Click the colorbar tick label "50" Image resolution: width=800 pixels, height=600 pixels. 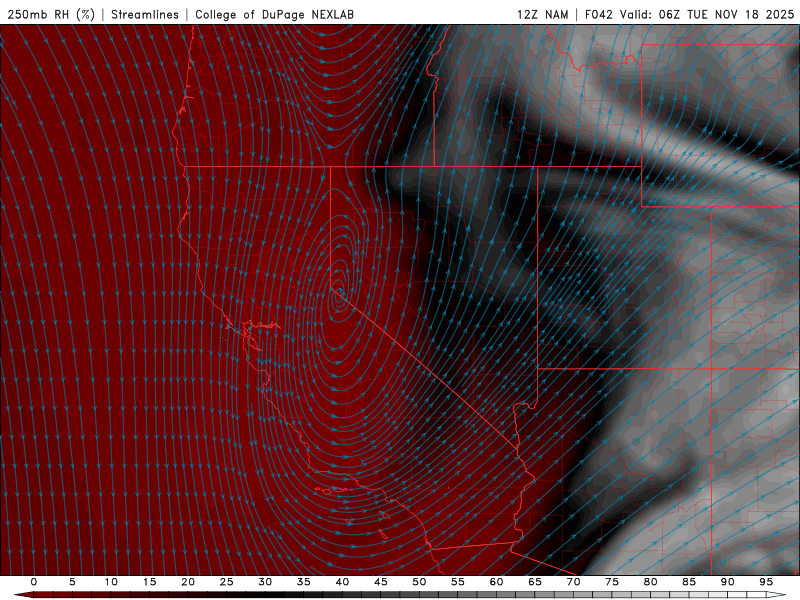click(419, 582)
